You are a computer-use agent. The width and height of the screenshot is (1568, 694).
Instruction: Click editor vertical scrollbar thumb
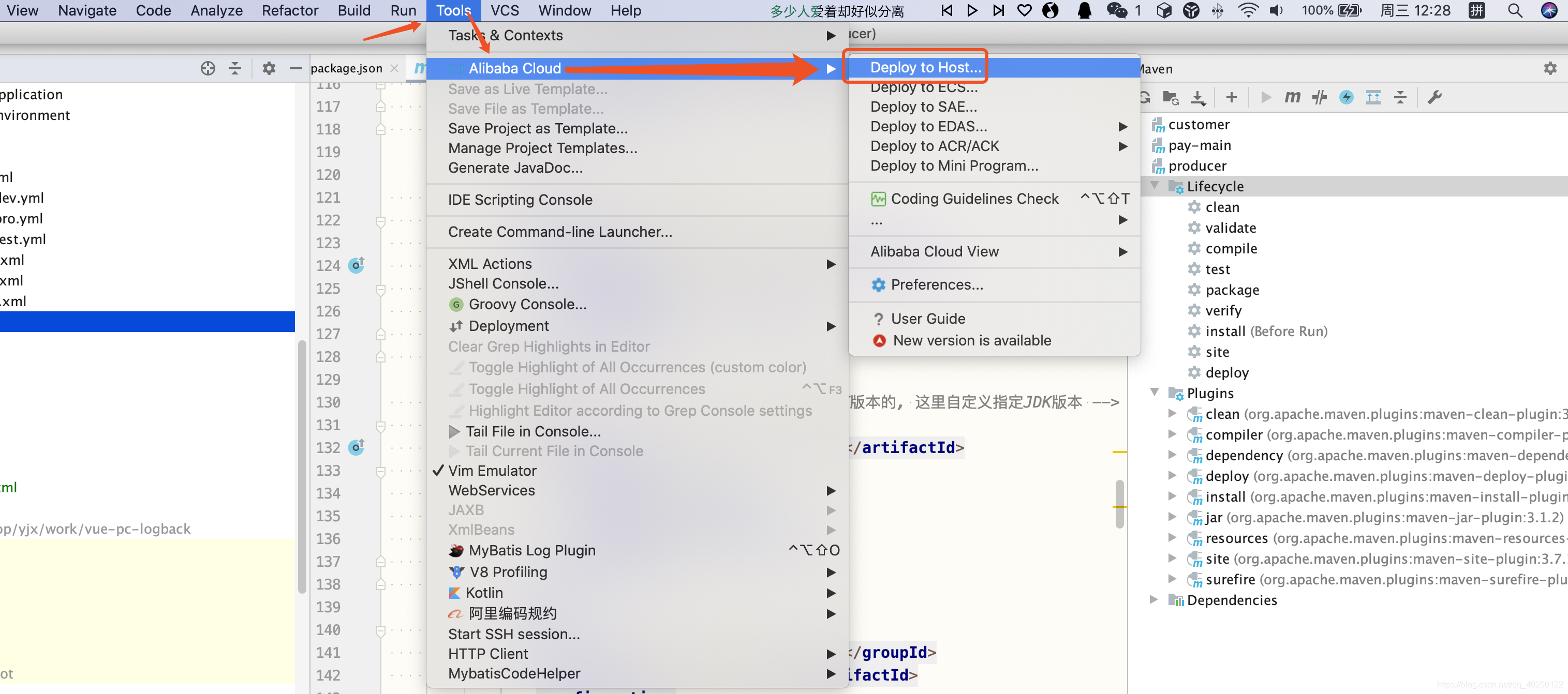click(1119, 504)
